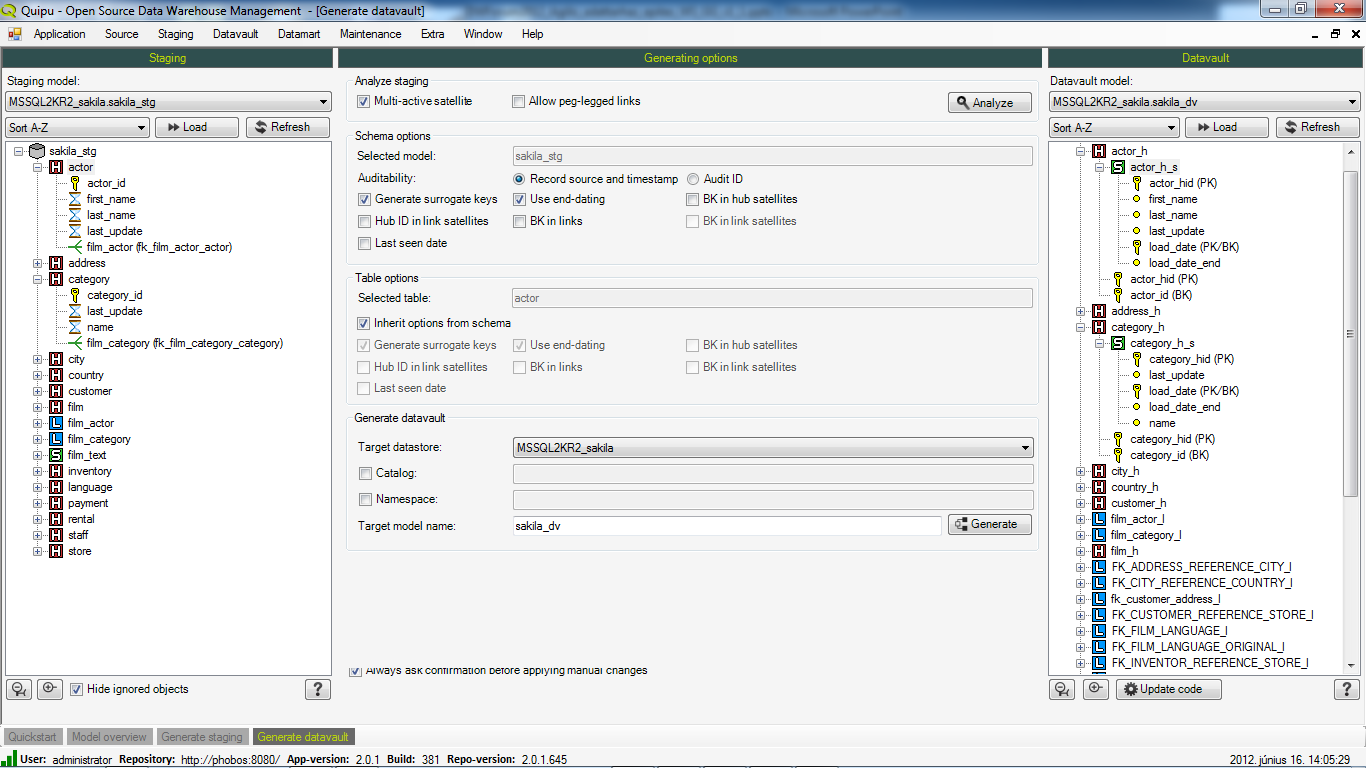Click the key icon beside actor_hid (PK) under actor_h_s
Viewport: 1366px width, 768px height.
coord(1137,183)
